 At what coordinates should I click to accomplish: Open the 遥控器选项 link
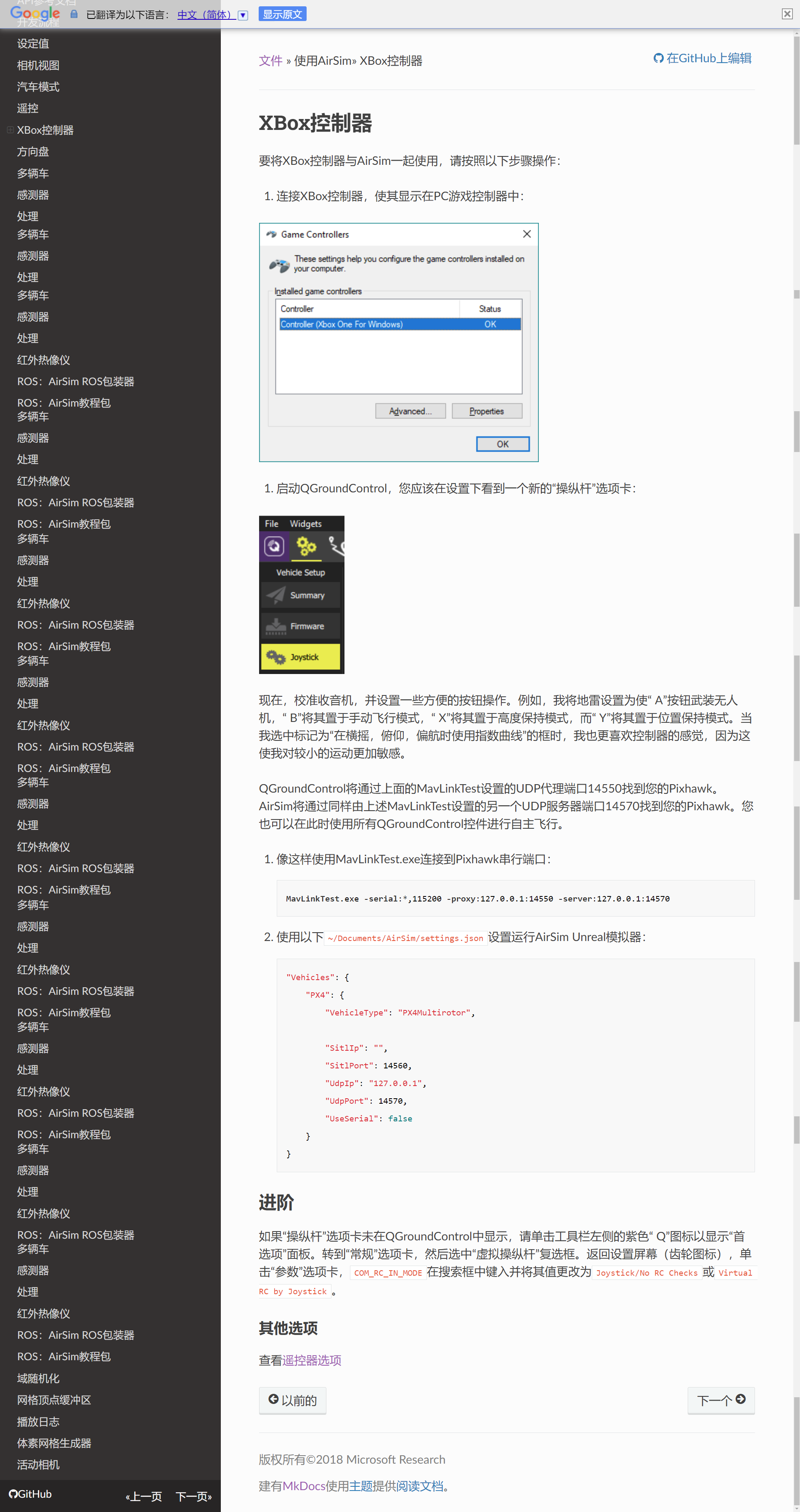pyautogui.click(x=312, y=1360)
